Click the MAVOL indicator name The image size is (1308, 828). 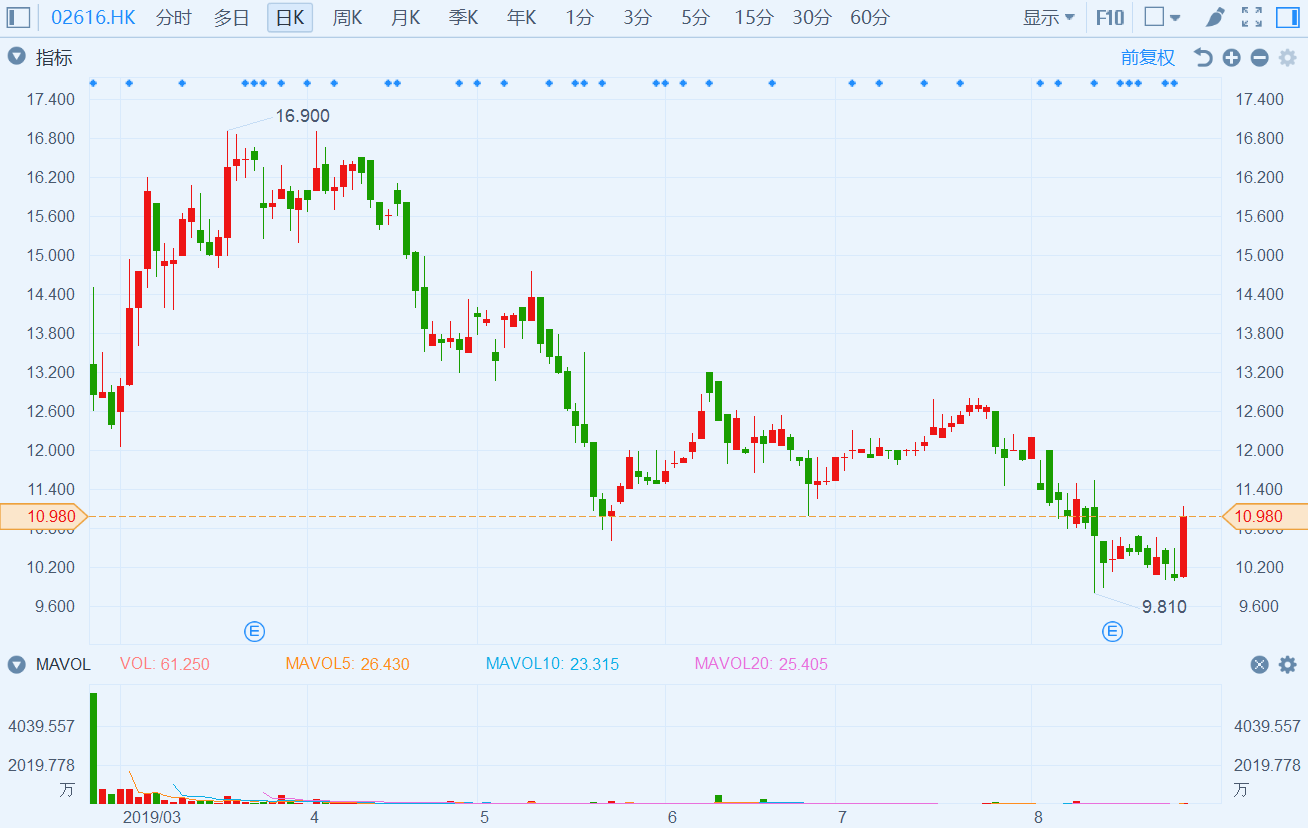click(63, 664)
